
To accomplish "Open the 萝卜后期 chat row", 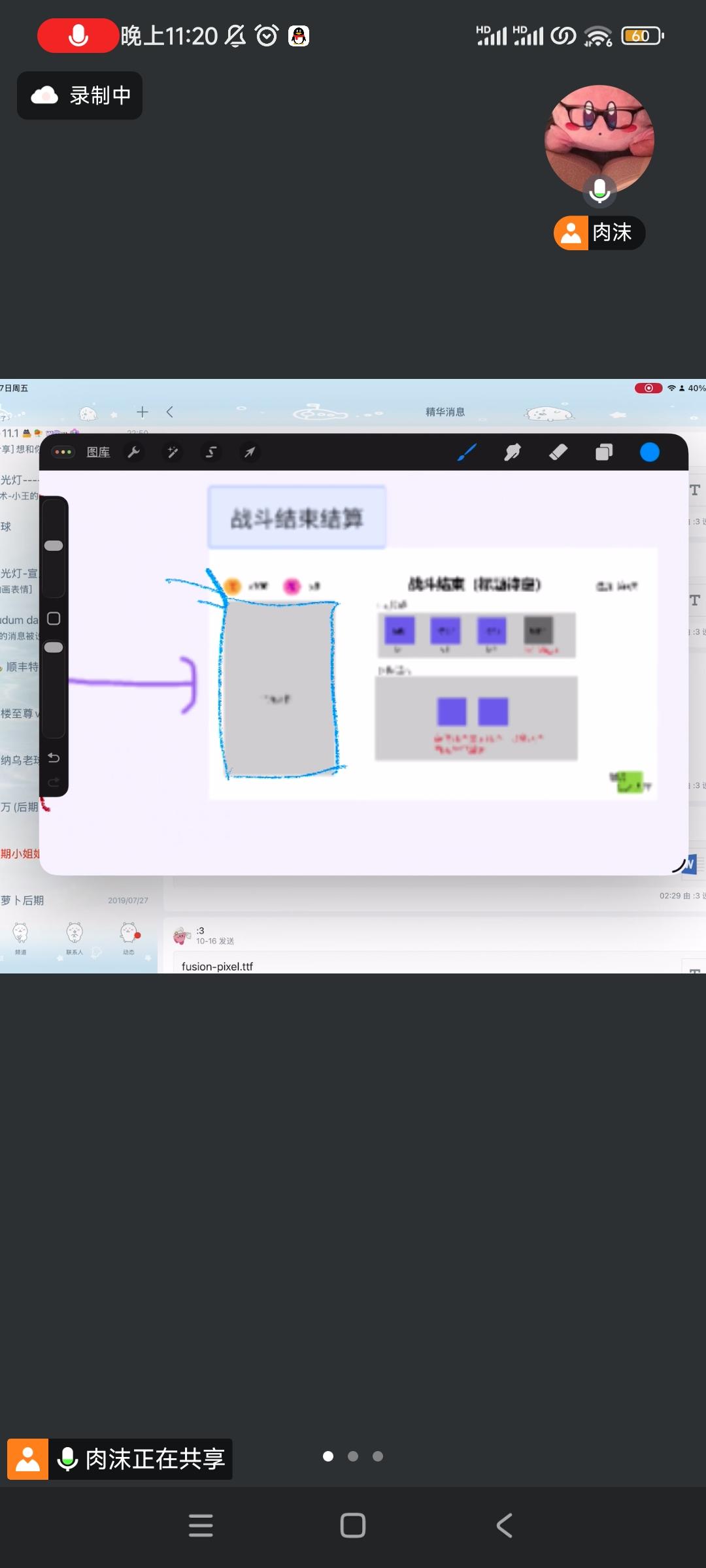I will point(78,900).
